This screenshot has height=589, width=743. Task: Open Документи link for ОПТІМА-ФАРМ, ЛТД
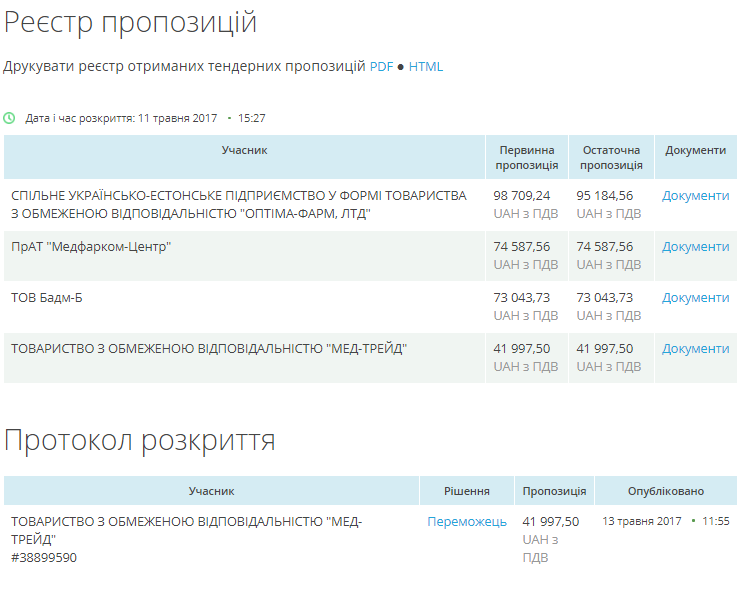click(695, 196)
